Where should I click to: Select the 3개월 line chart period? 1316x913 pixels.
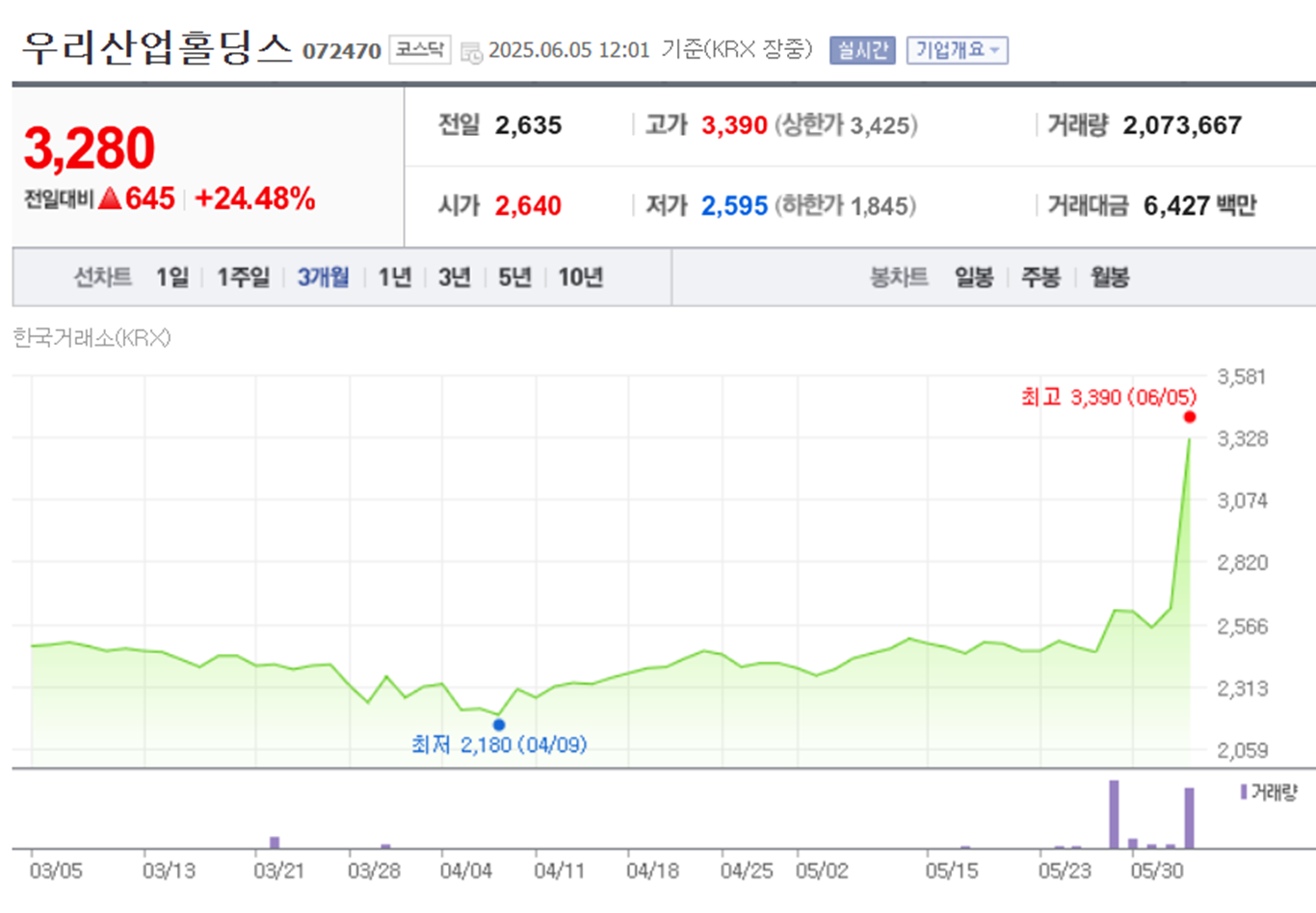click(323, 277)
